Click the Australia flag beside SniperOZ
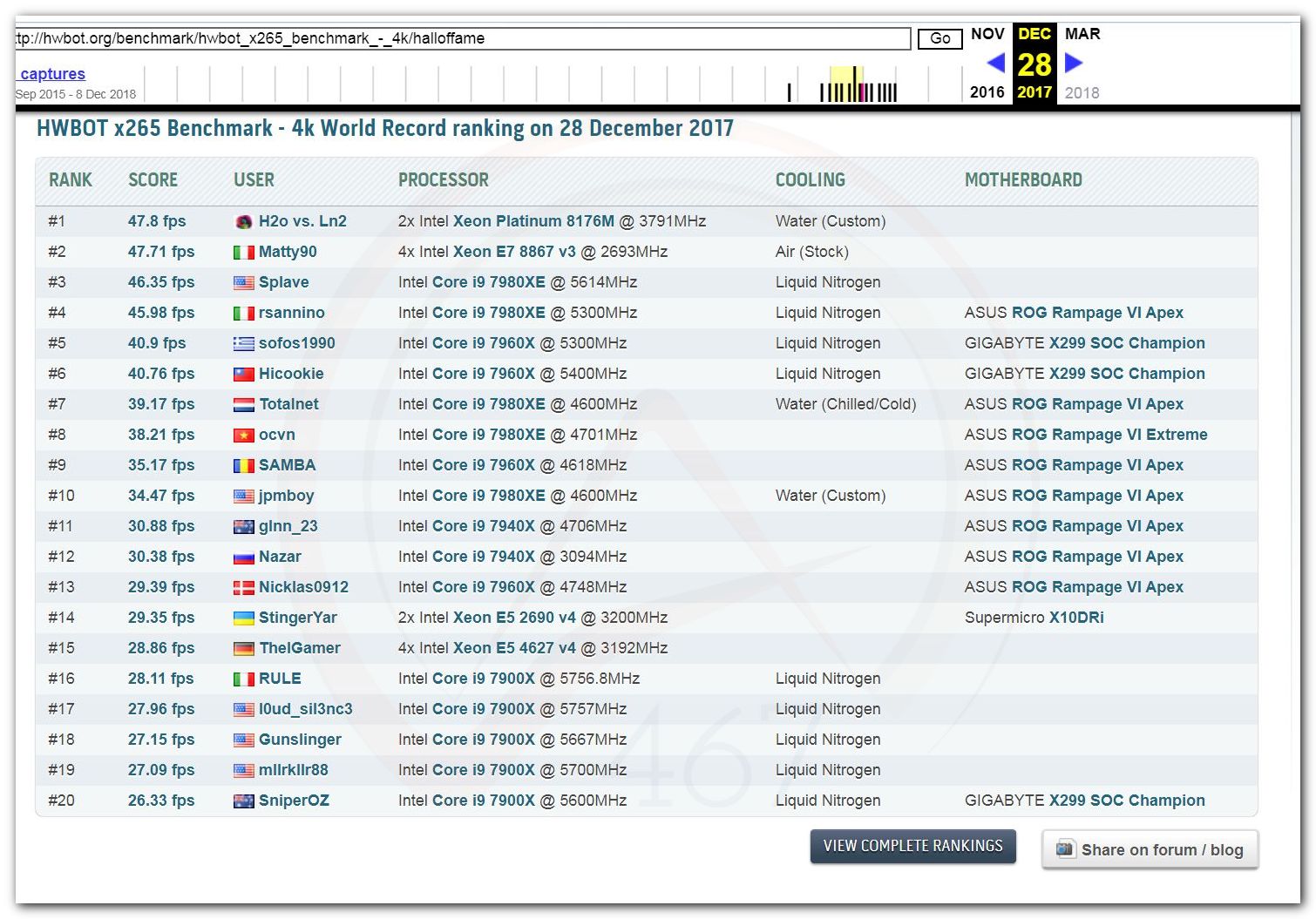Image resolution: width=1316 pixels, height=919 pixels. [x=244, y=801]
